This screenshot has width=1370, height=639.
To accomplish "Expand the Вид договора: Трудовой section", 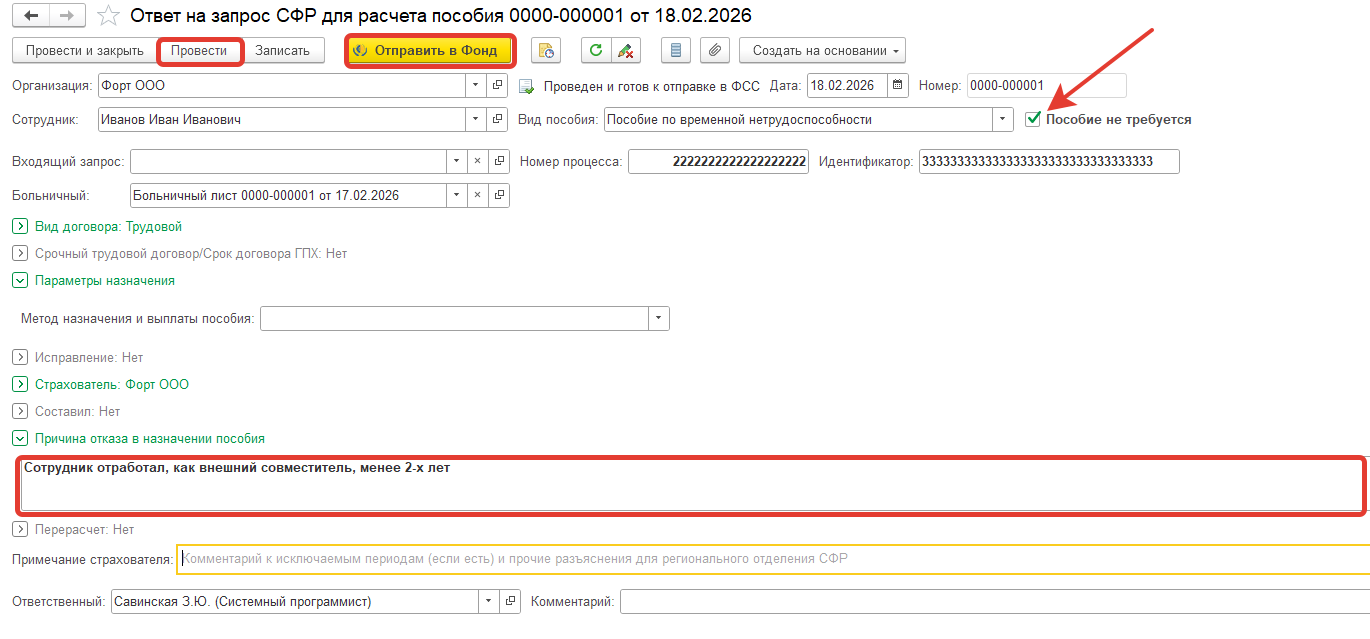I will tap(20, 227).
